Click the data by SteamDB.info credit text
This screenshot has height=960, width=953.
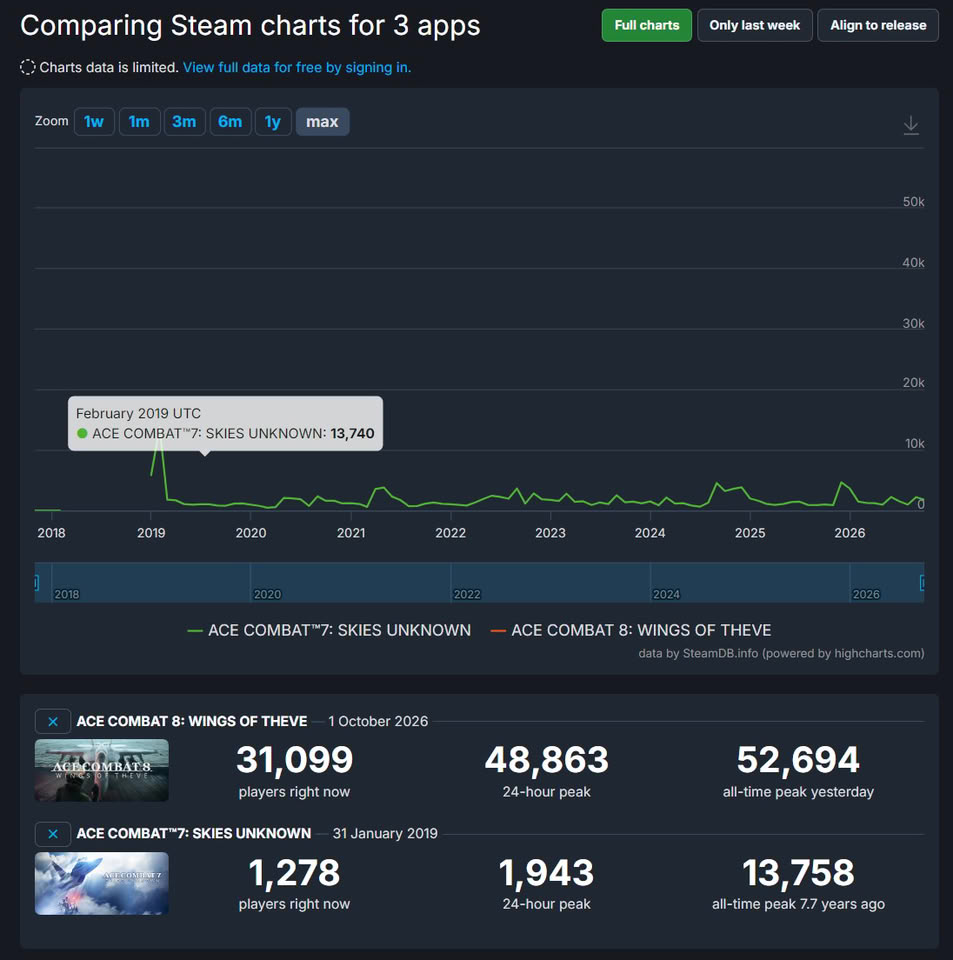(781, 653)
